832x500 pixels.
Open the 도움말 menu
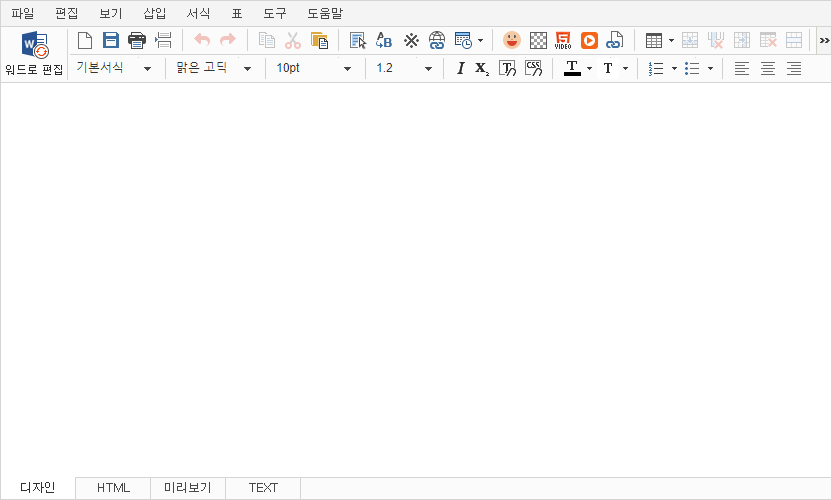pyautogui.click(x=325, y=13)
